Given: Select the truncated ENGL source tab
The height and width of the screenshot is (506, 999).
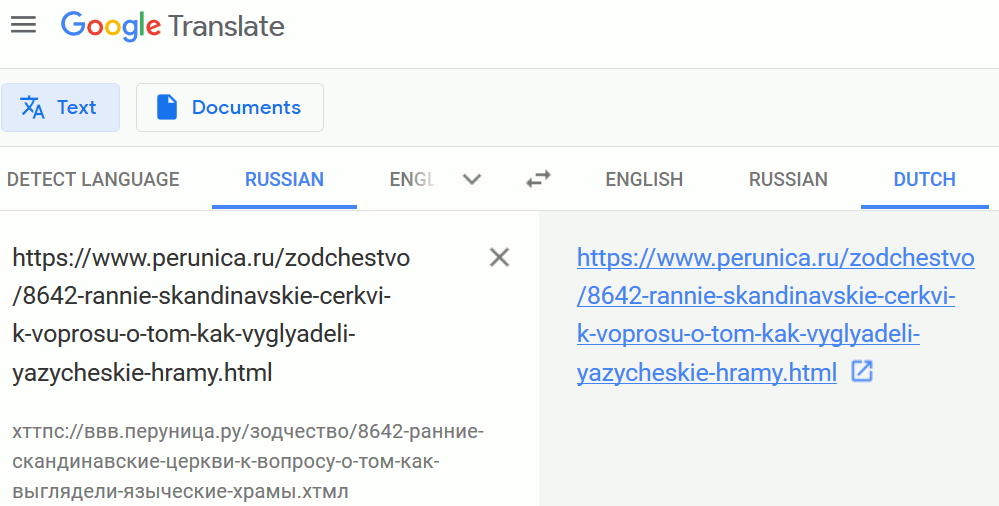Looking at the screenshot, I should pyautogui.click(x=412, y=179).
